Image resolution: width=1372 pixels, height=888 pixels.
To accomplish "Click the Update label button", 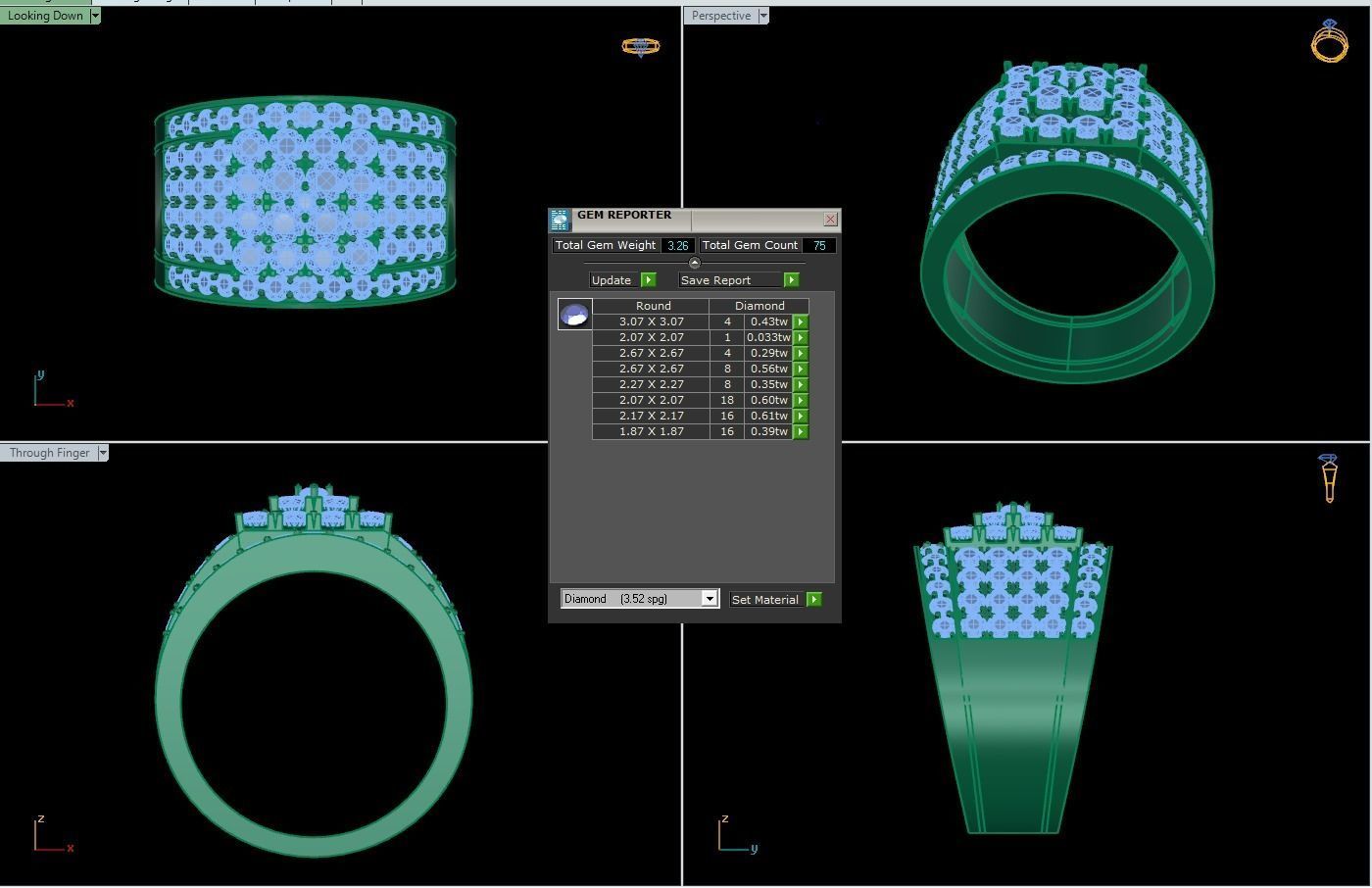I will 613,280.
